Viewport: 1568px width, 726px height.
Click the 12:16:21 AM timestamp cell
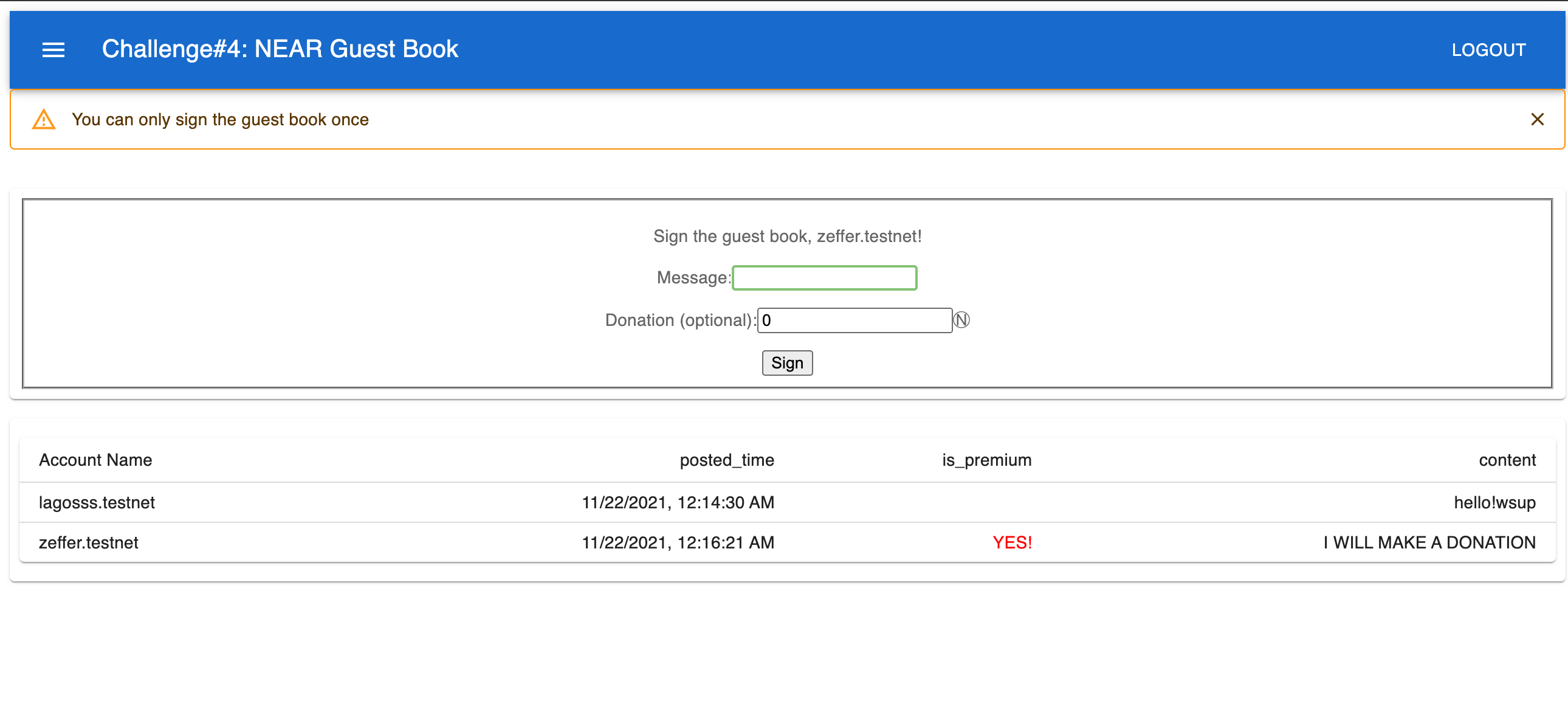point(678,542)
